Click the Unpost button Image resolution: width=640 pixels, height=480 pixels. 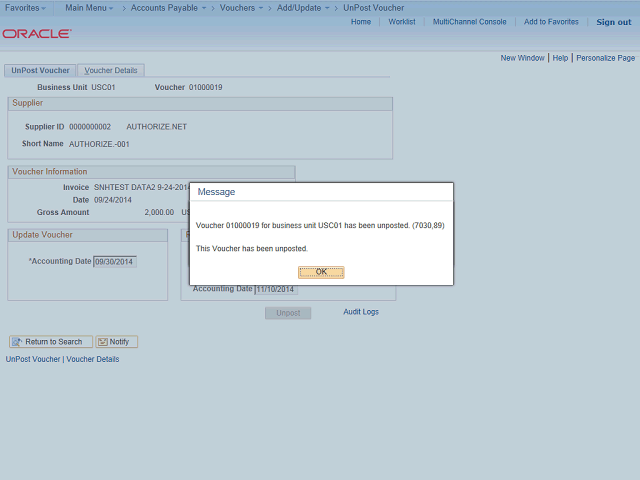coord(288,313)
